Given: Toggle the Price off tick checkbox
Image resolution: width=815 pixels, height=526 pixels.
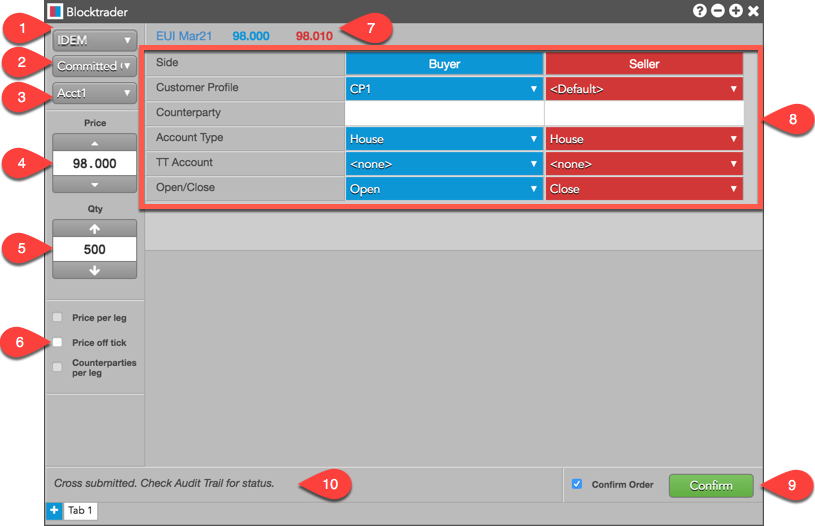Looking at the screenshot, I should 57,343.
